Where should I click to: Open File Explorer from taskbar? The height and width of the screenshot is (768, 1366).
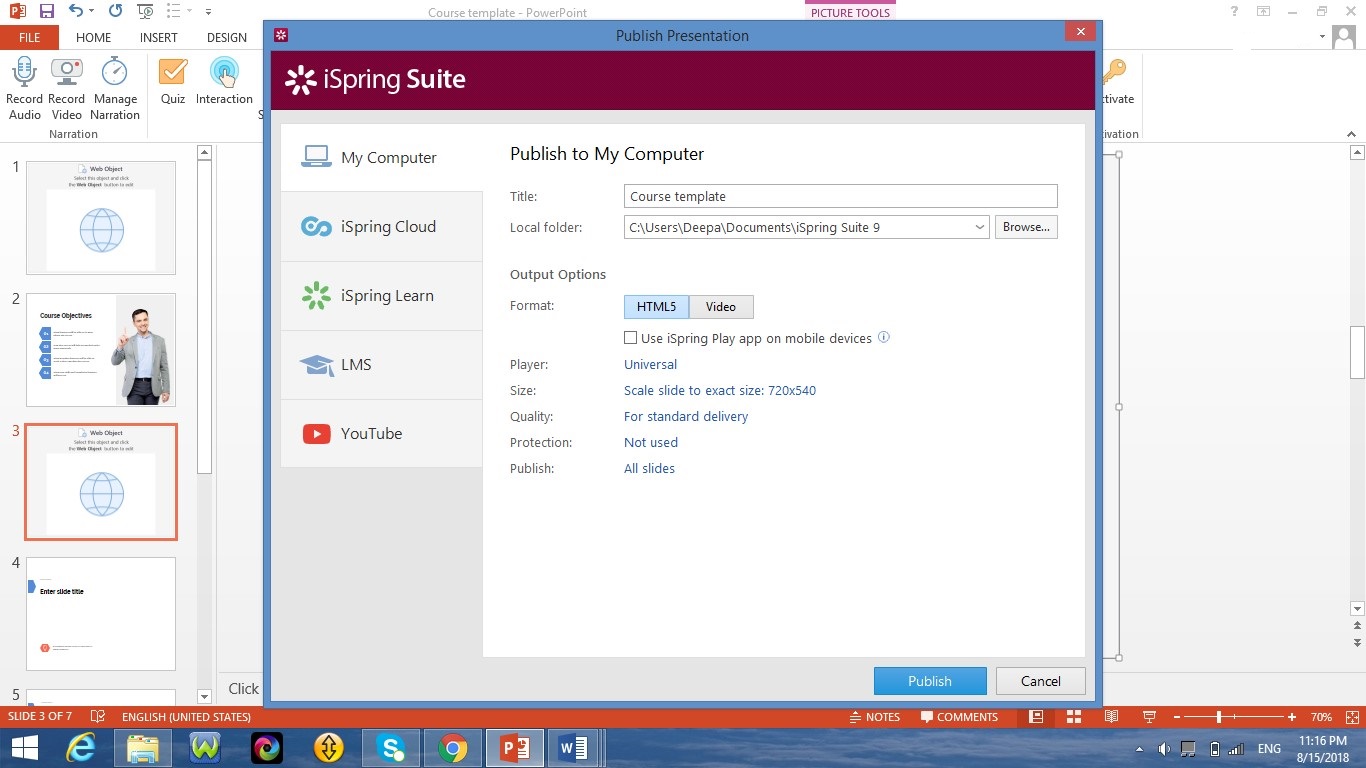click(x=143, y=748)
